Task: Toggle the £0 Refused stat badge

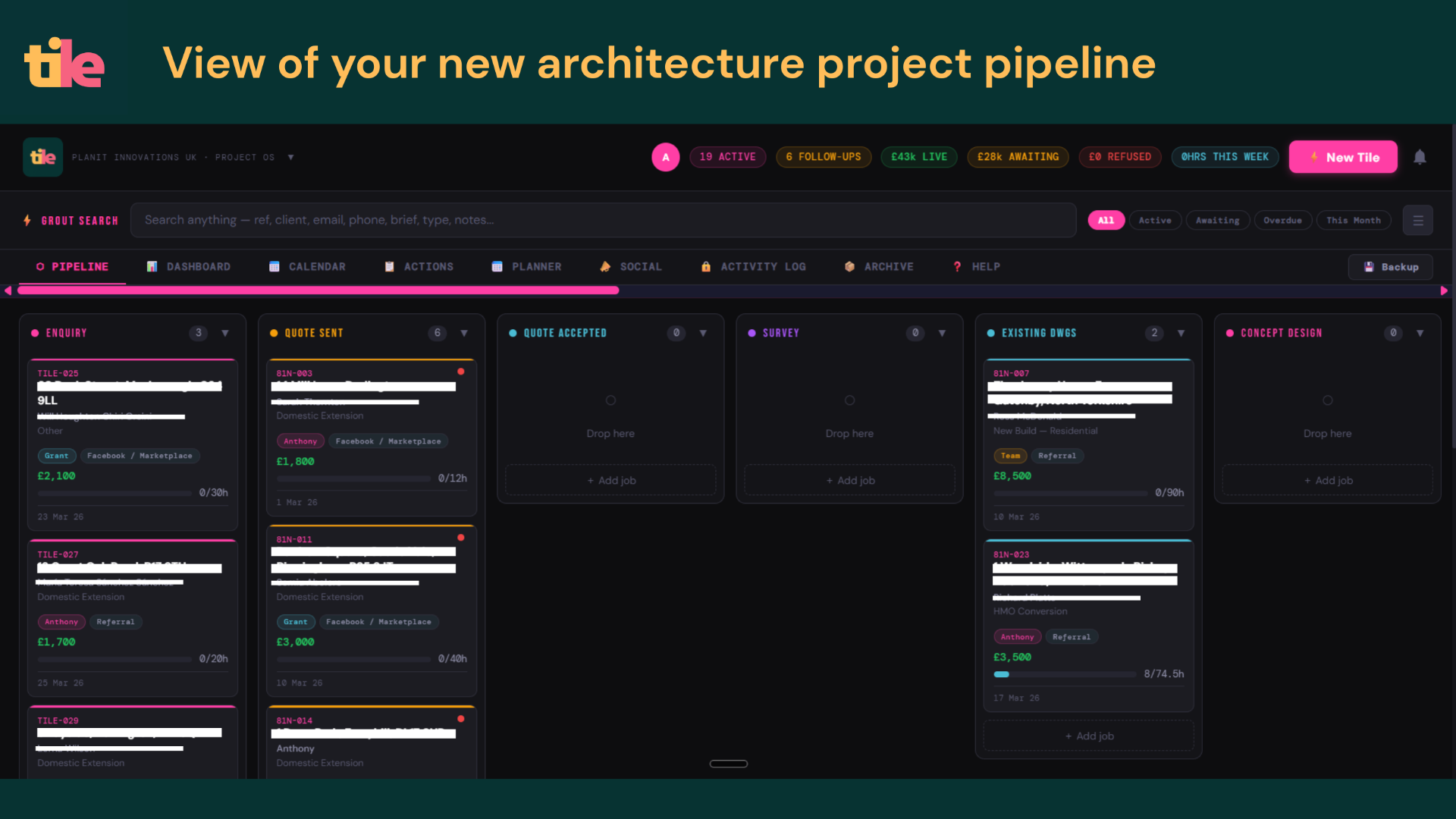Action: pyautogui.click(x=1119, y=157)
